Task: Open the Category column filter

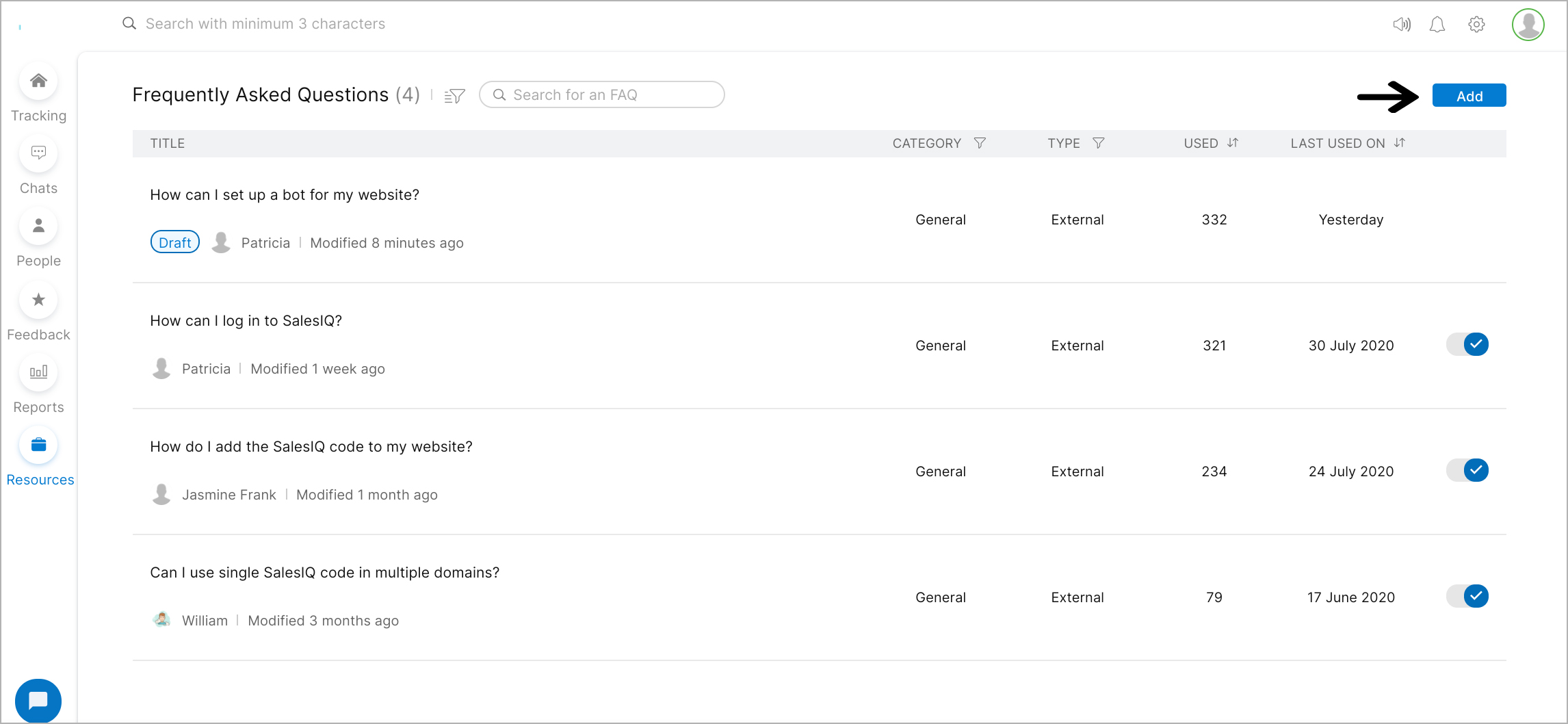Action: coord(980,143)
